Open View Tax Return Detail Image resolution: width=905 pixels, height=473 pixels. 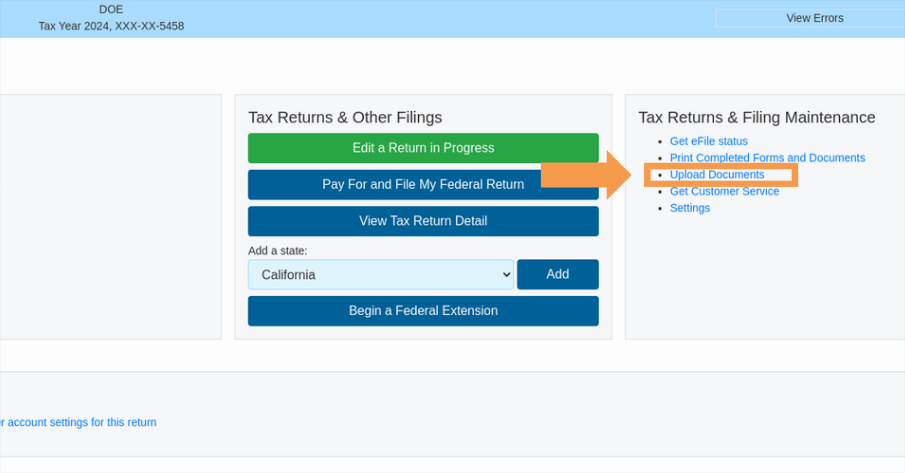[x=423, y=221]
